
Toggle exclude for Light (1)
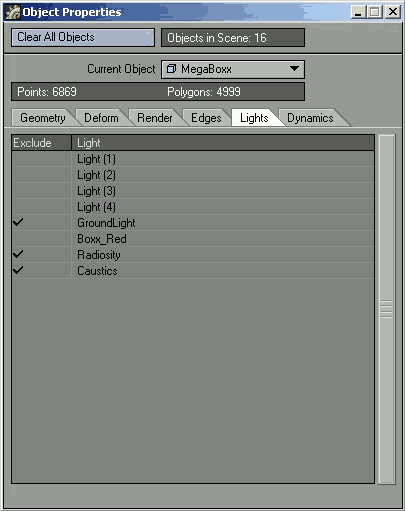tap(41, 159)
